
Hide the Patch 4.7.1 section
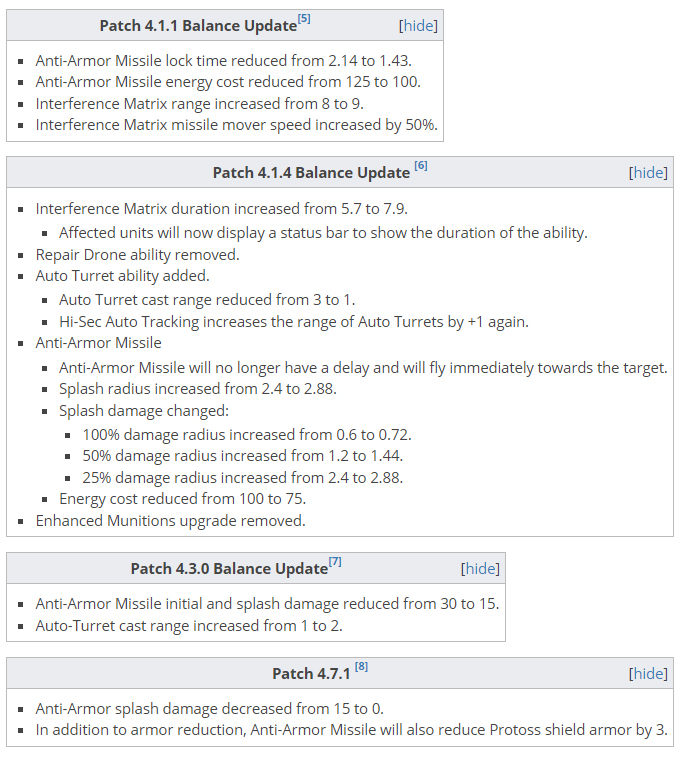point(648,673)
